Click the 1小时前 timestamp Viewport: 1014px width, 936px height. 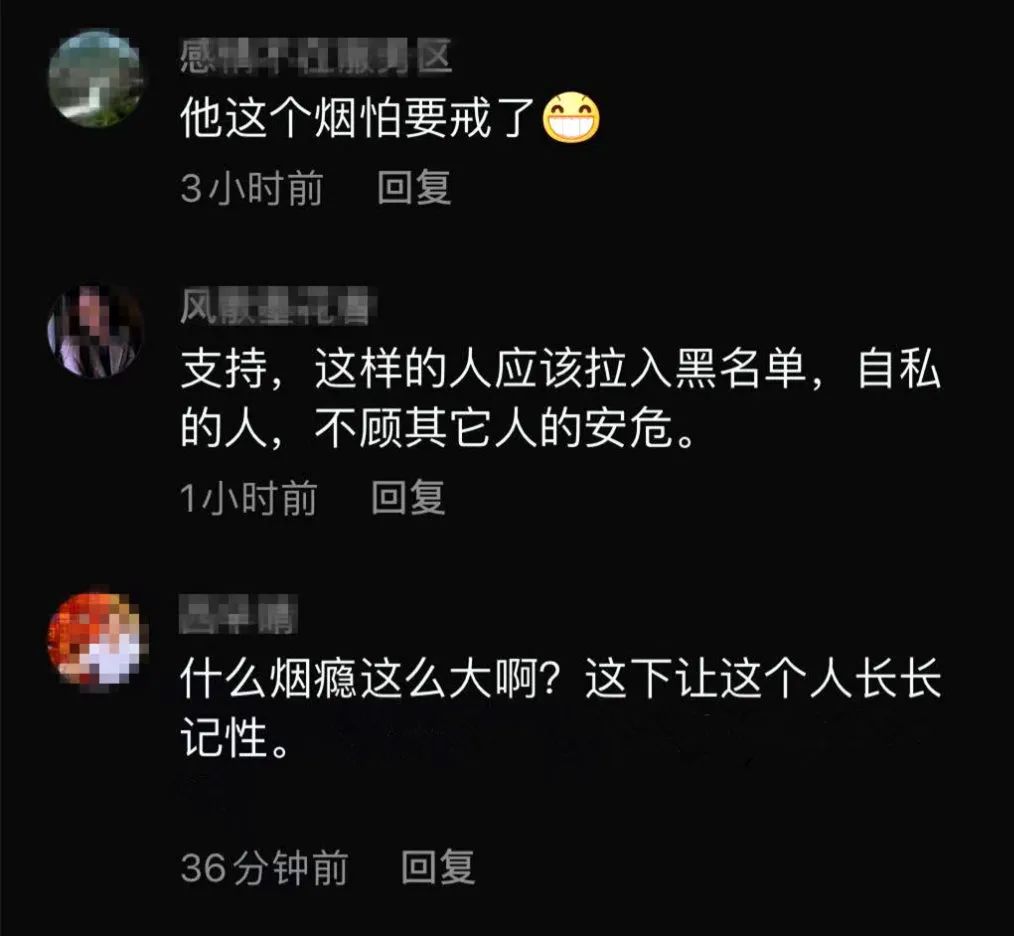tap(248, 497)
